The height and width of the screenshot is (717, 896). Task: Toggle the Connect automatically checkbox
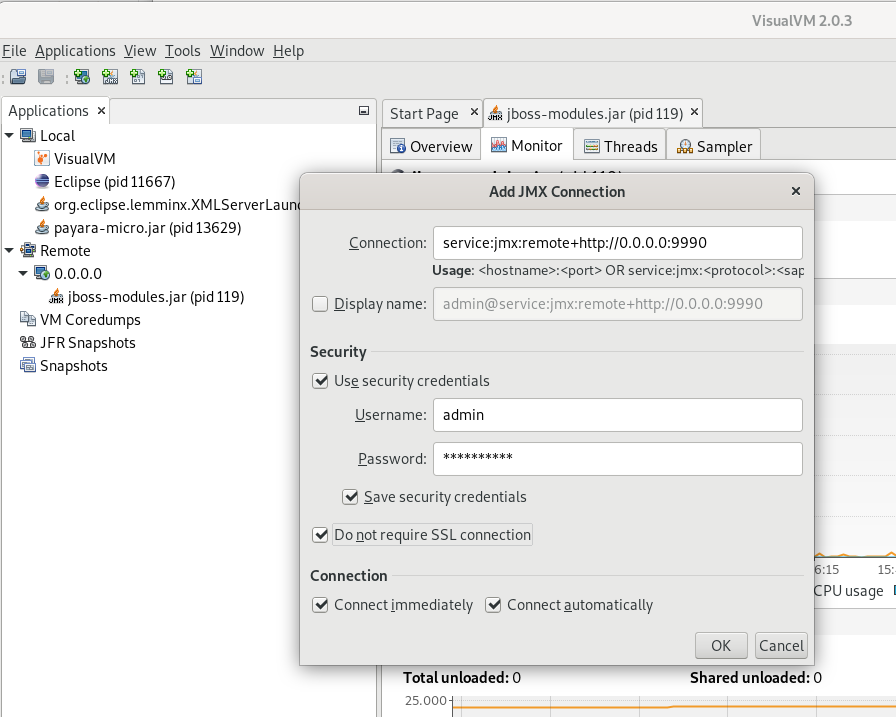(493, 605)
